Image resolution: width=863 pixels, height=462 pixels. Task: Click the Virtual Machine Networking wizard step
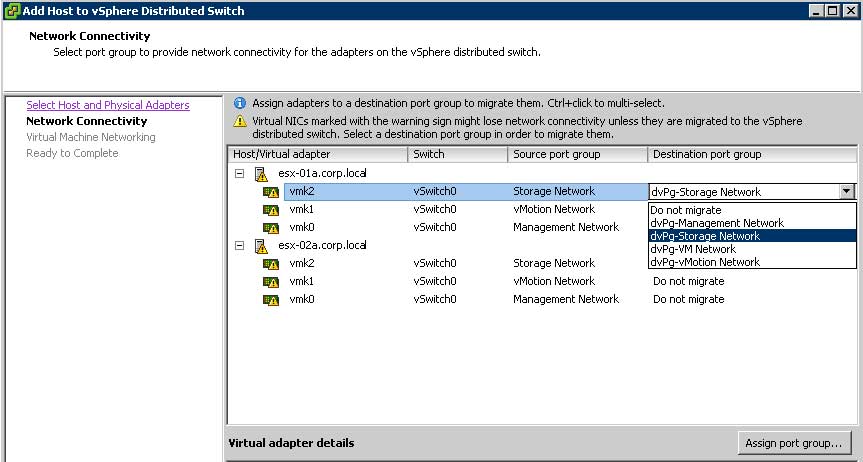coord(91,137)
